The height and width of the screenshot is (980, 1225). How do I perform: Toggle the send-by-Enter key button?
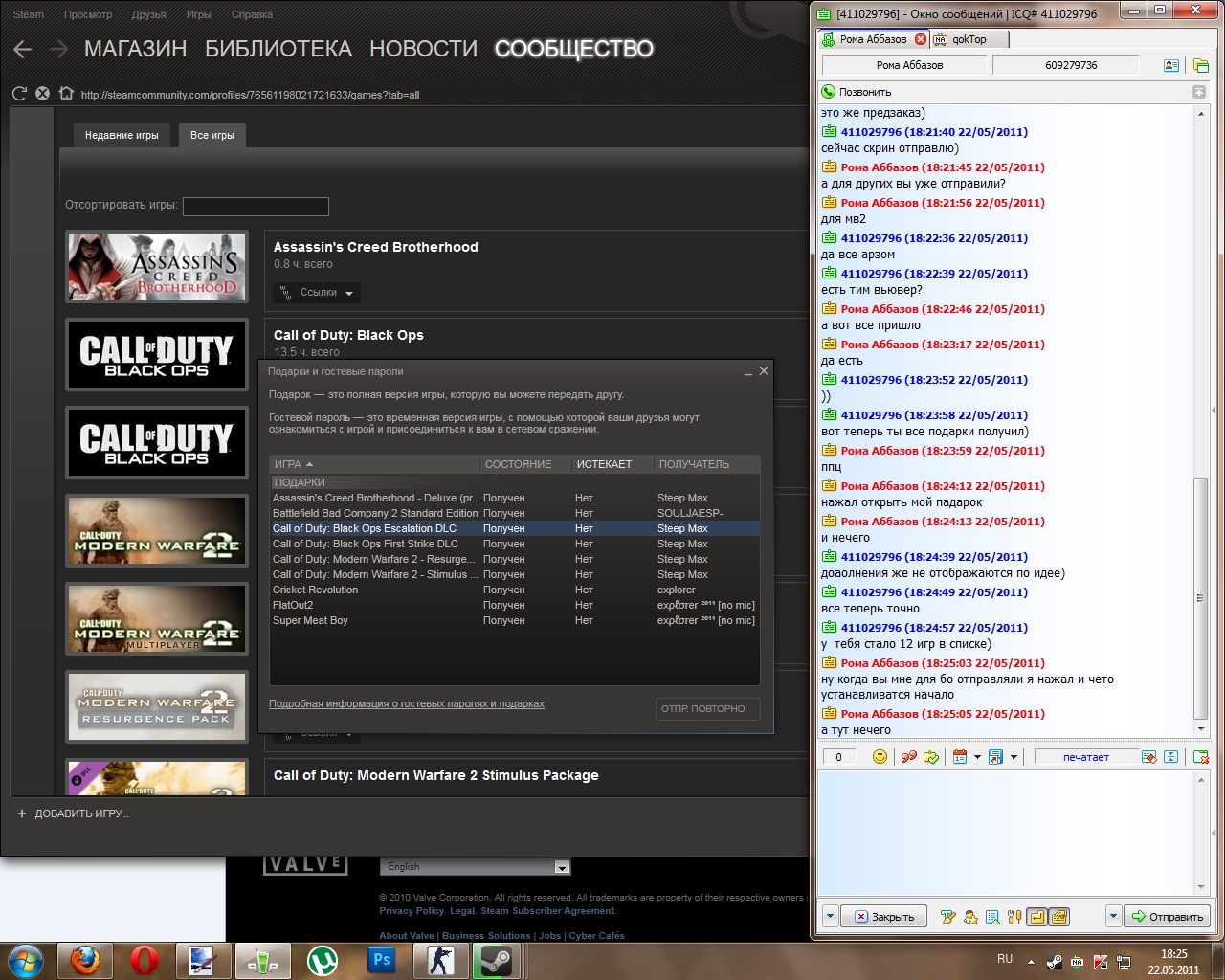coord(1037,917)
